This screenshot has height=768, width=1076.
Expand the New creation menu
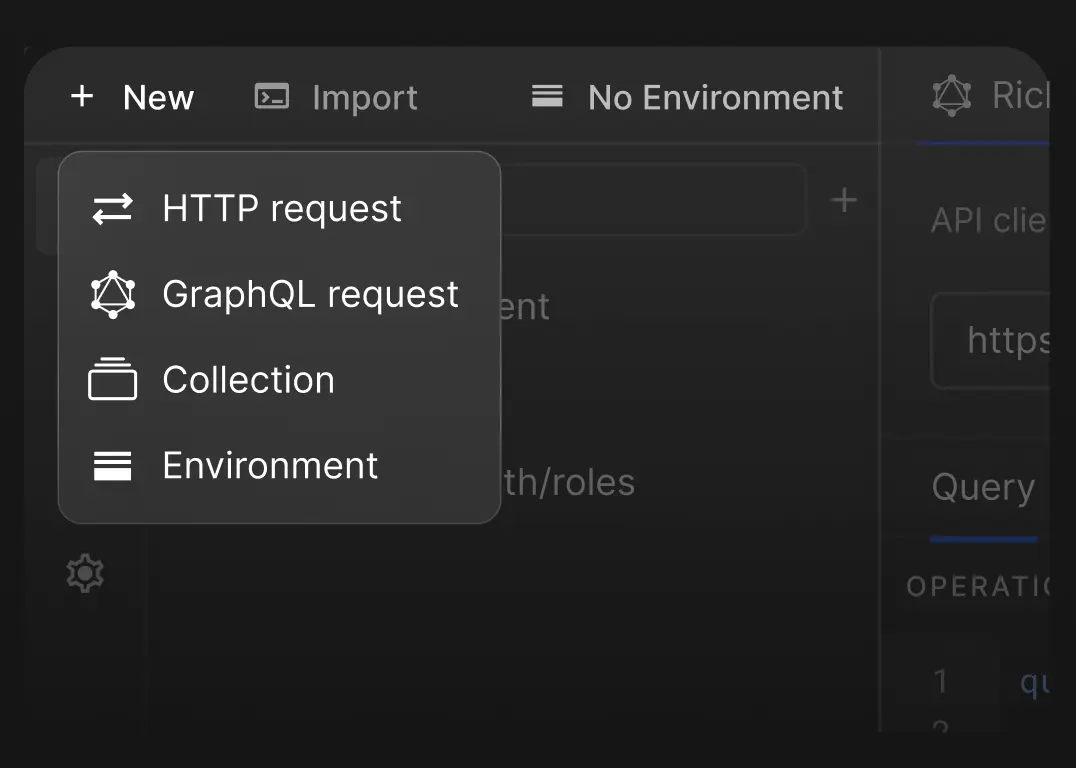coord(133,96)
